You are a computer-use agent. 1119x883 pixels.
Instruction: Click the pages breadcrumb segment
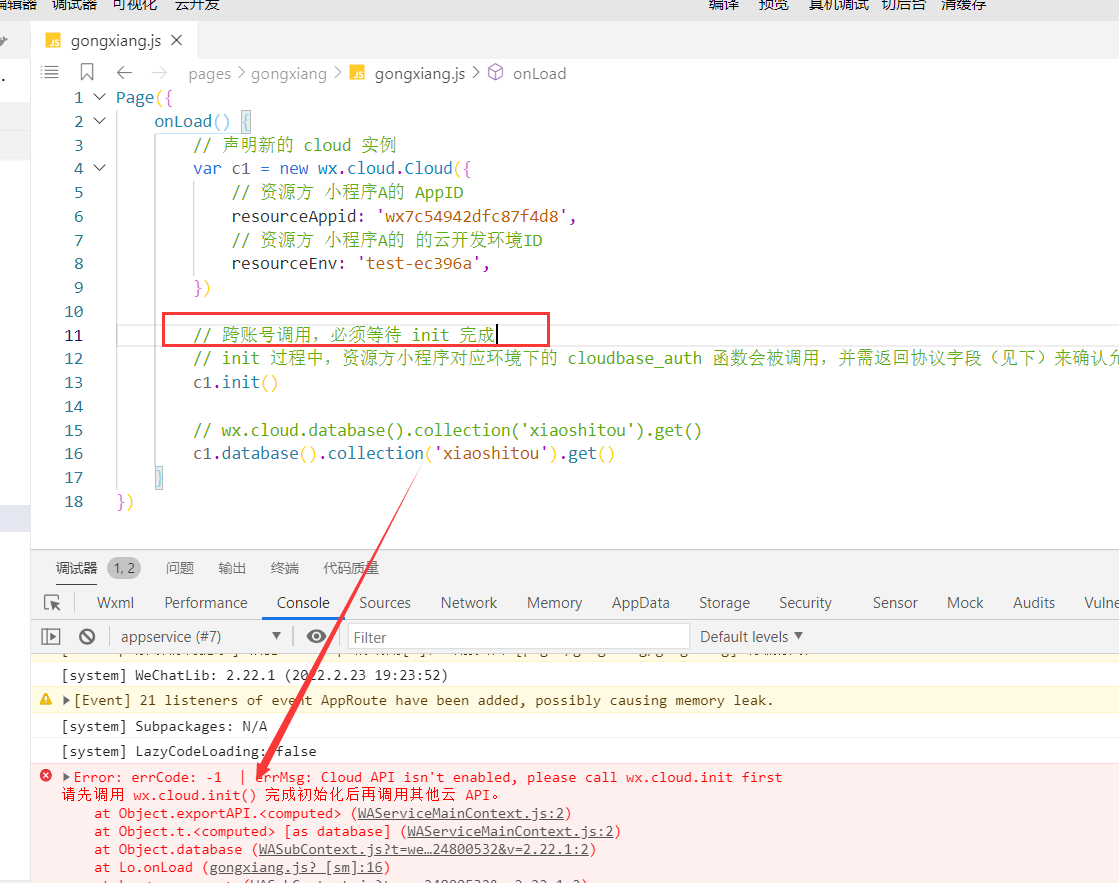(x=210, y=74)
